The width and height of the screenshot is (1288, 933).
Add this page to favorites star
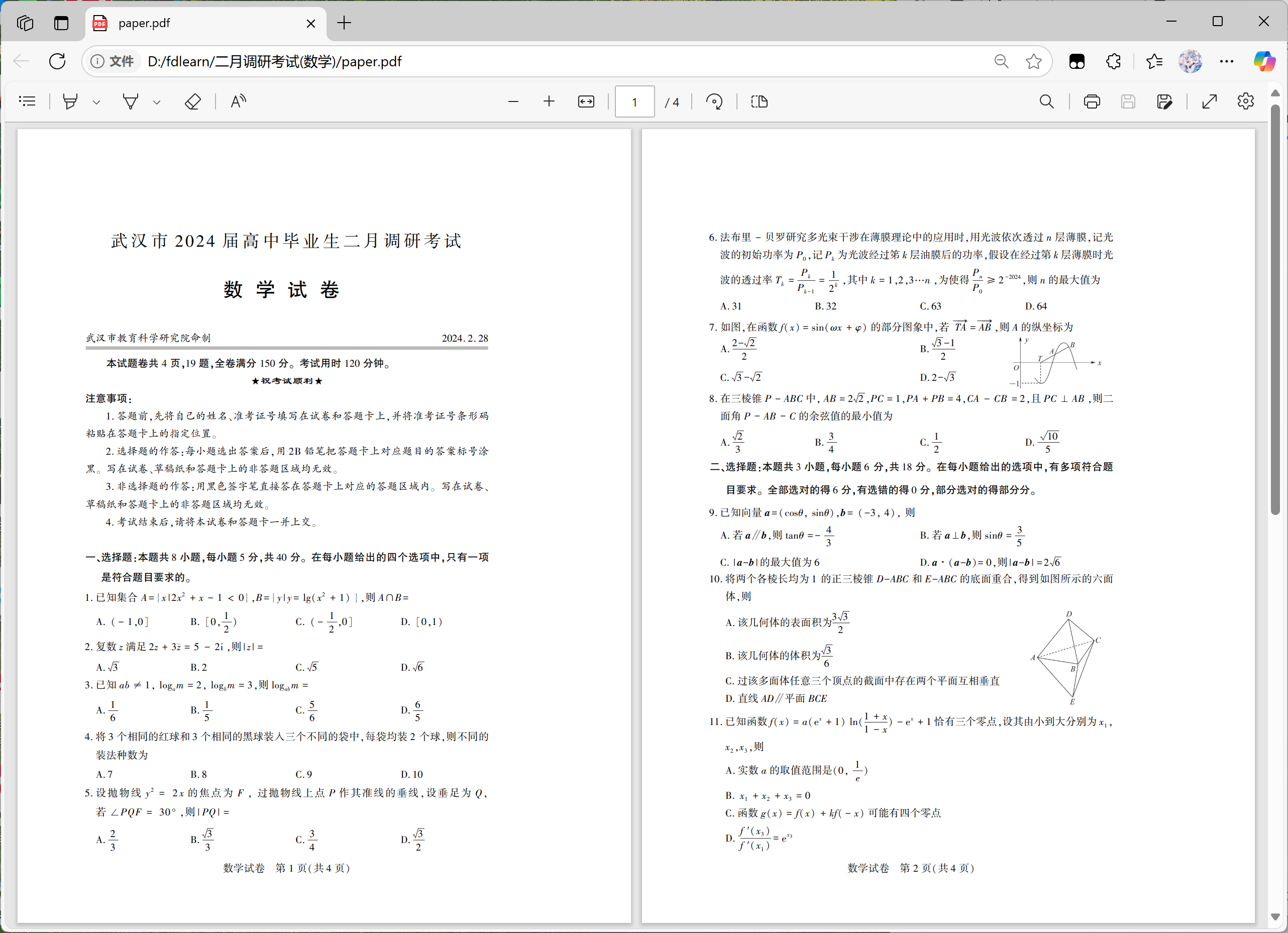[1034, 61]
